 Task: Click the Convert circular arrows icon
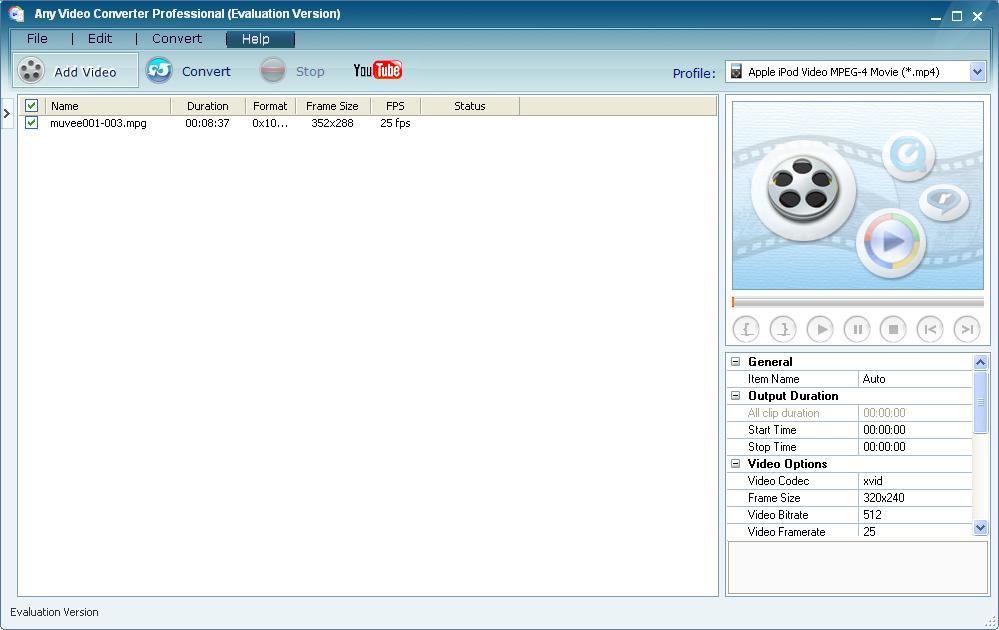tap(159, 70)
